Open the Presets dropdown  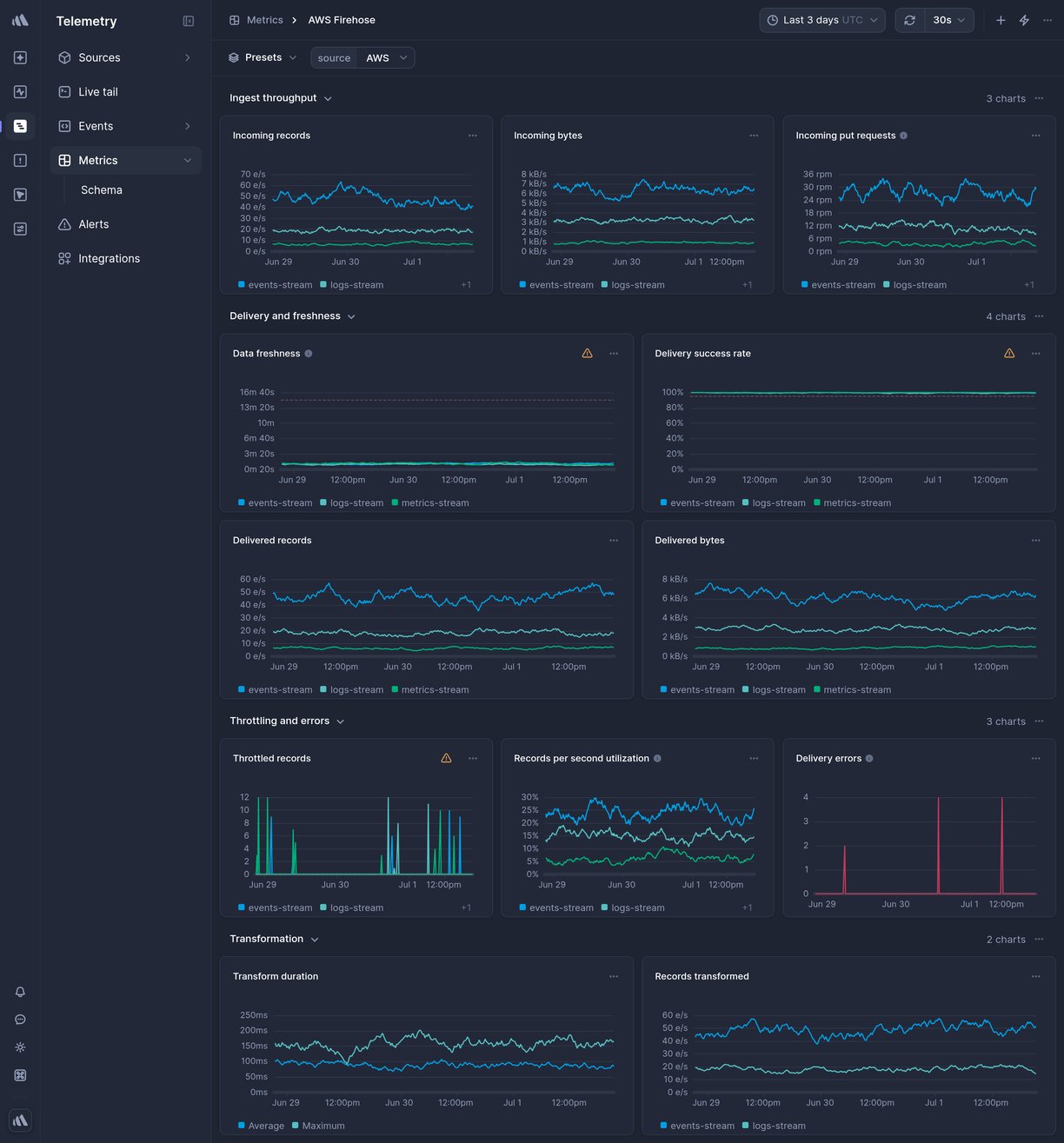pyautogui.click(x=263, y=57)
